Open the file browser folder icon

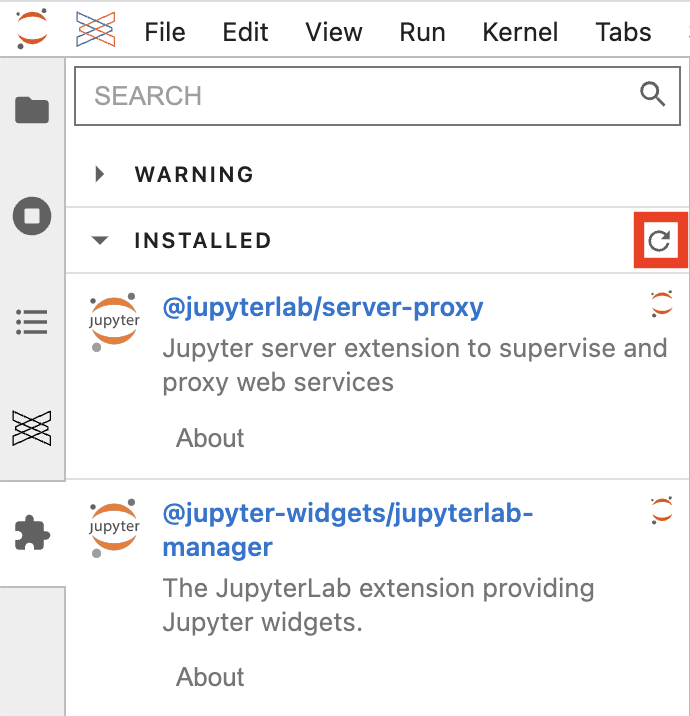(32, 110)
